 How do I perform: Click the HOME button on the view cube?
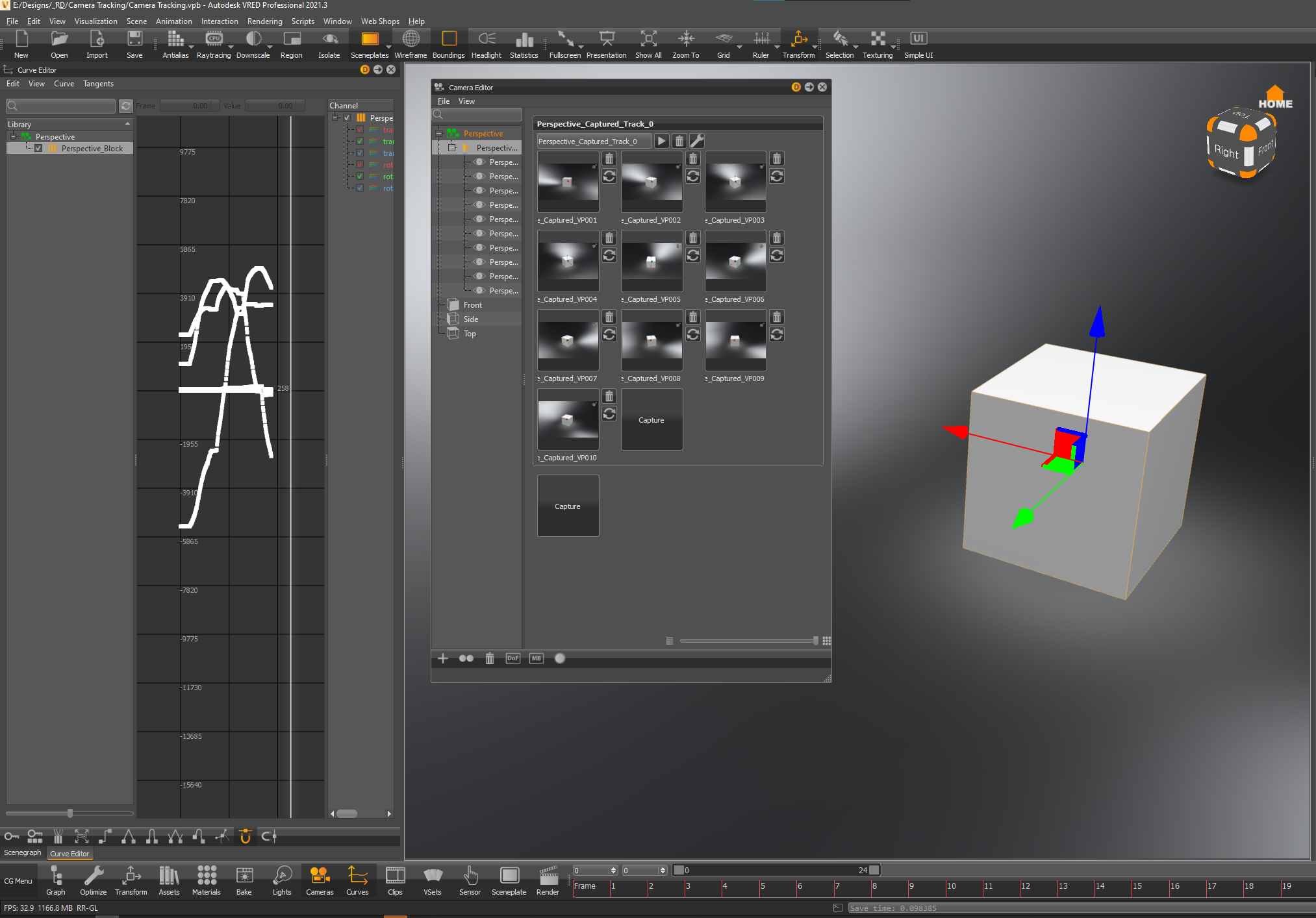pyautogui.click(x=1275, y=98)
